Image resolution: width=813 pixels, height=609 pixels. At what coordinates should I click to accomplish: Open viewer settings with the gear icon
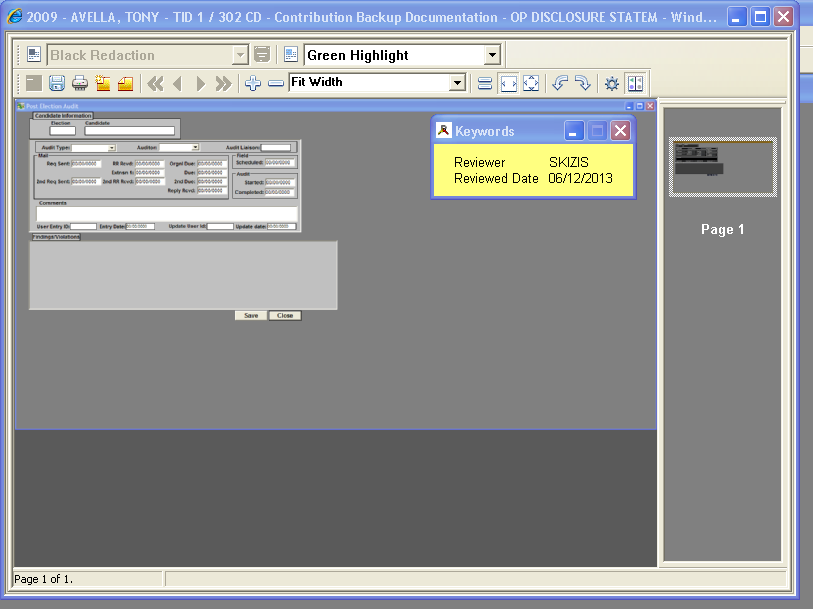pyautogui.click(x=612, y=83)
